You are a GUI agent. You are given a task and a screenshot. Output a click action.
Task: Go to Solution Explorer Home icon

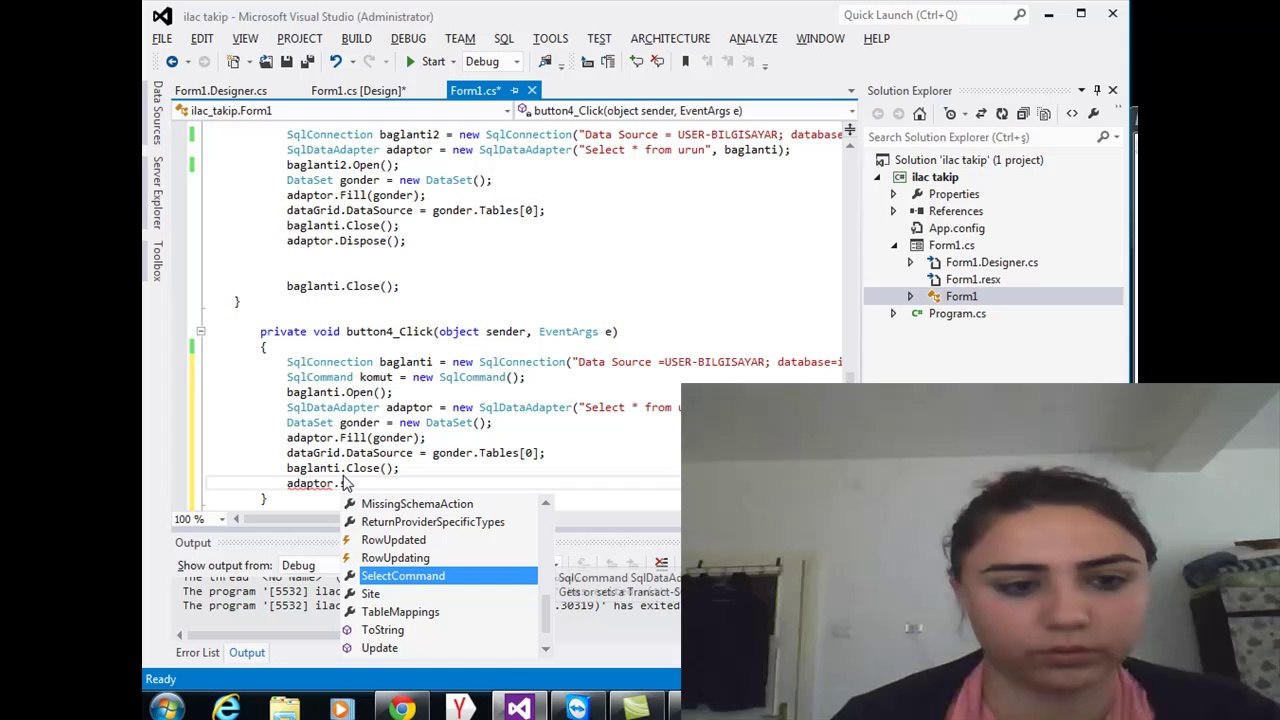click(919, 114)
